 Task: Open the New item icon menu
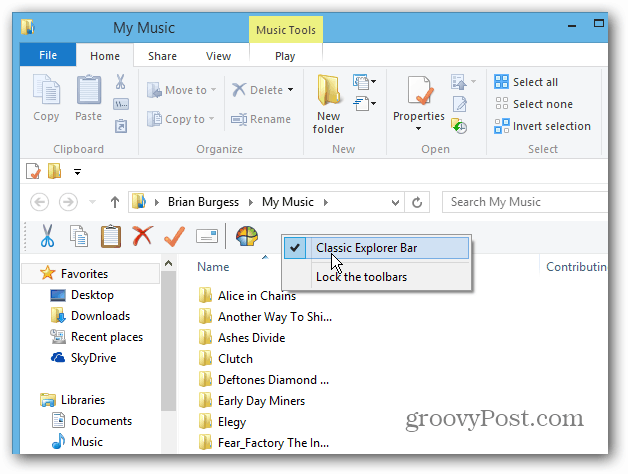point(364,82)
